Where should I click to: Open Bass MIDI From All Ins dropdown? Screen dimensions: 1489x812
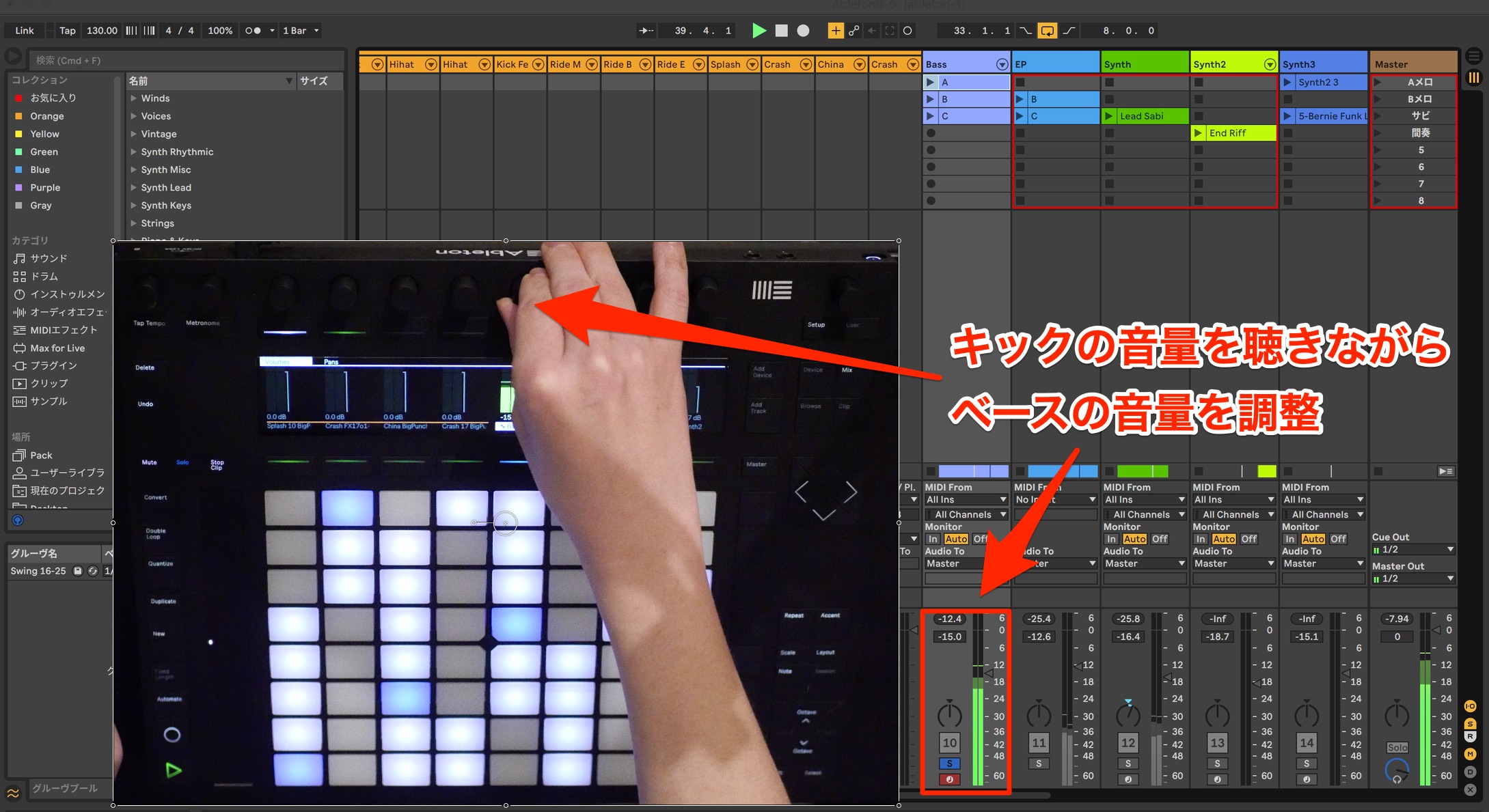click(966, 500)
